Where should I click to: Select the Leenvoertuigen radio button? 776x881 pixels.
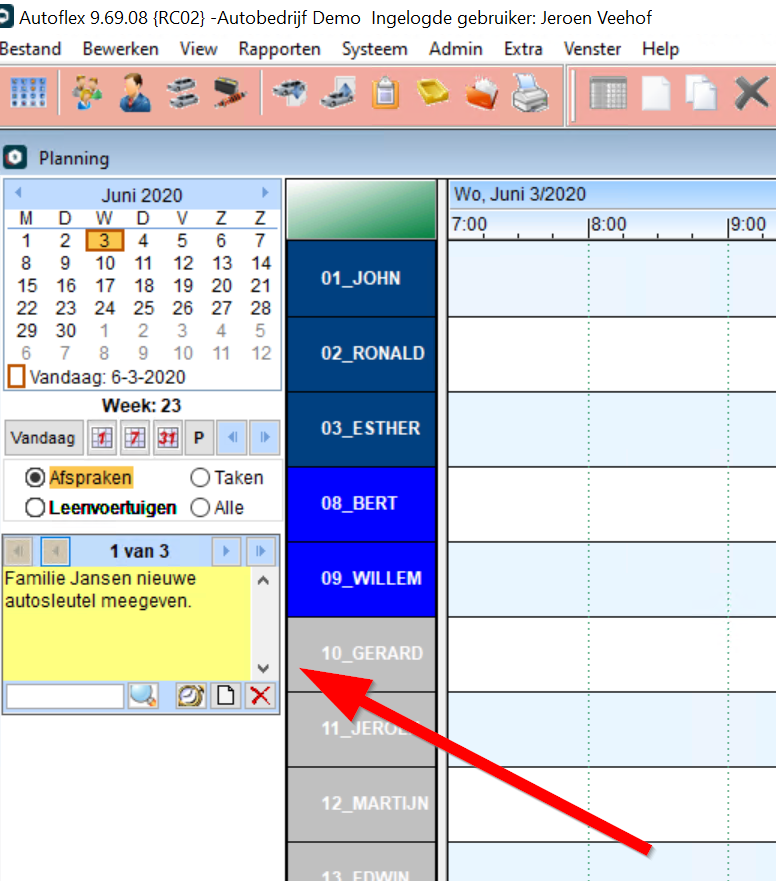pyautogui.click(x=35, y=508)
